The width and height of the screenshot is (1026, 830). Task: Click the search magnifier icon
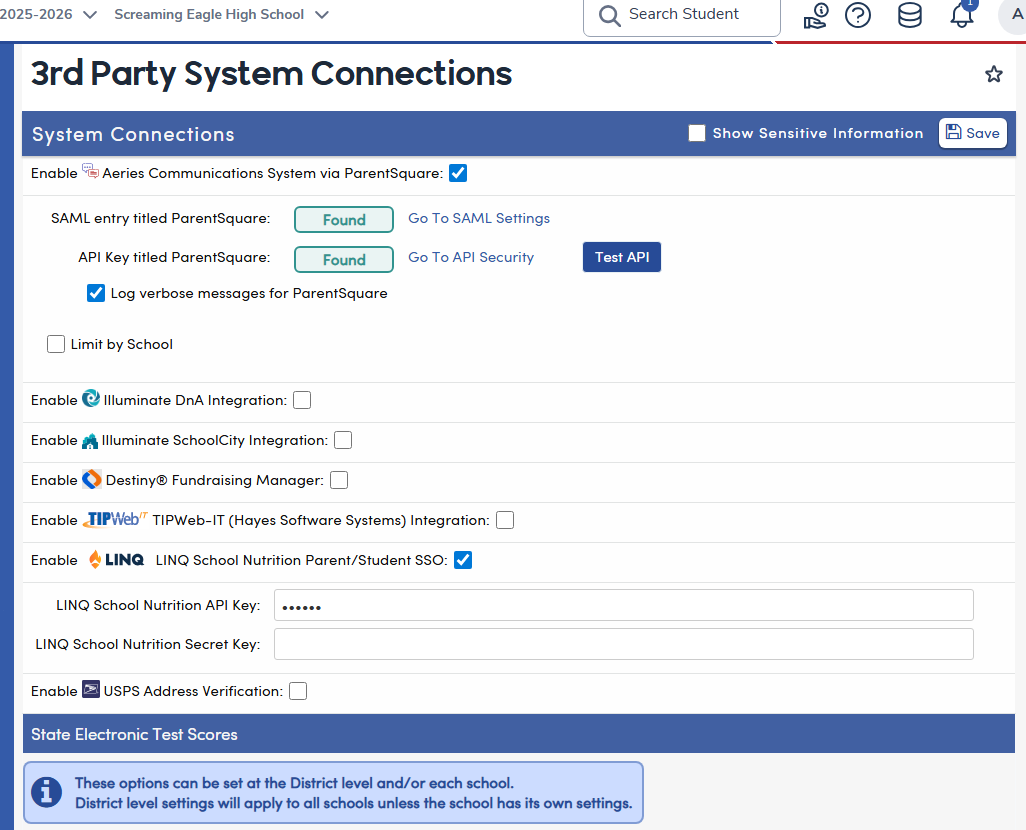[x=609, y=16]
